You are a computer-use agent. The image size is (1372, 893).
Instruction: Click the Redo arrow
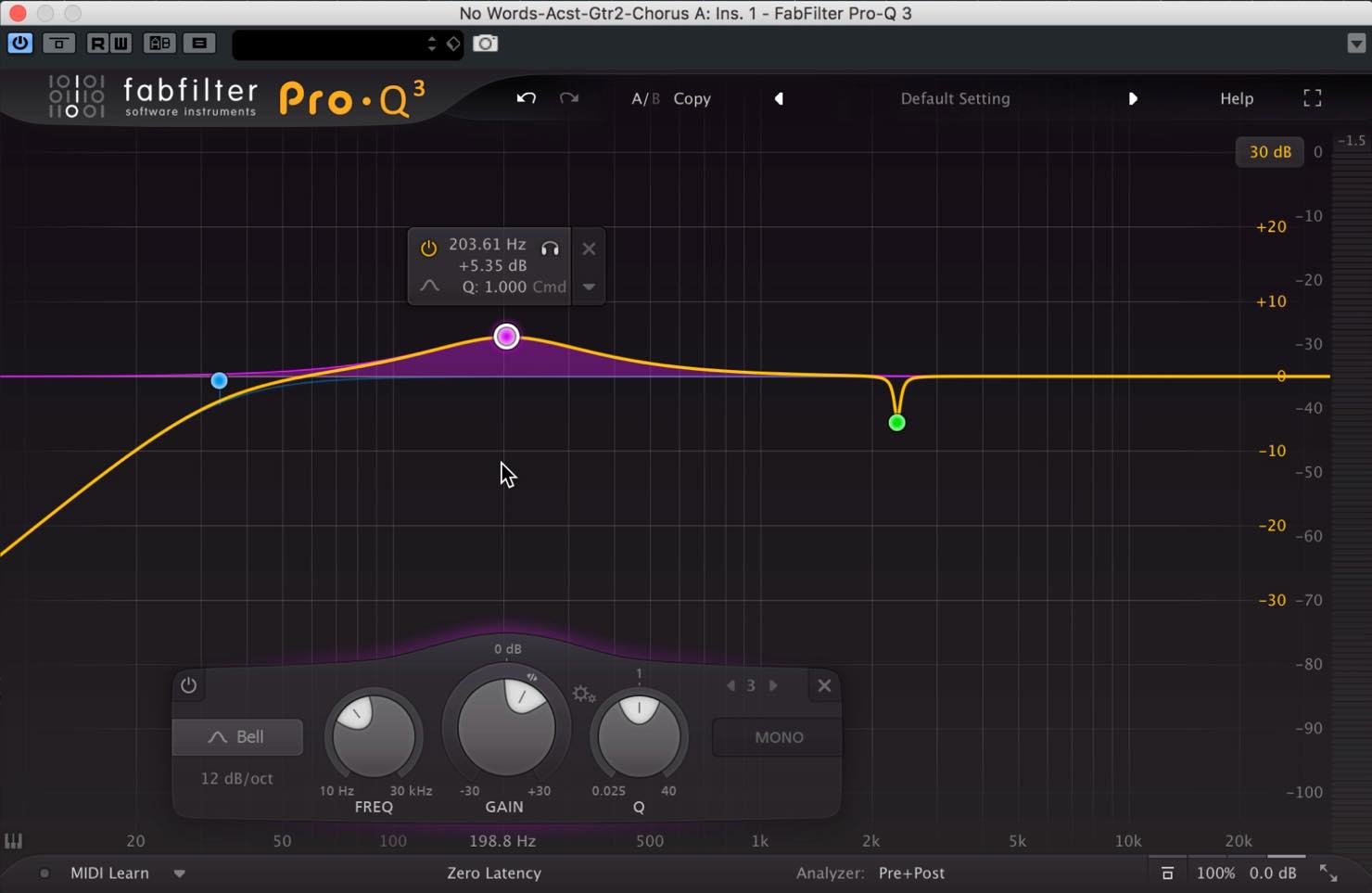click(569, 98)
